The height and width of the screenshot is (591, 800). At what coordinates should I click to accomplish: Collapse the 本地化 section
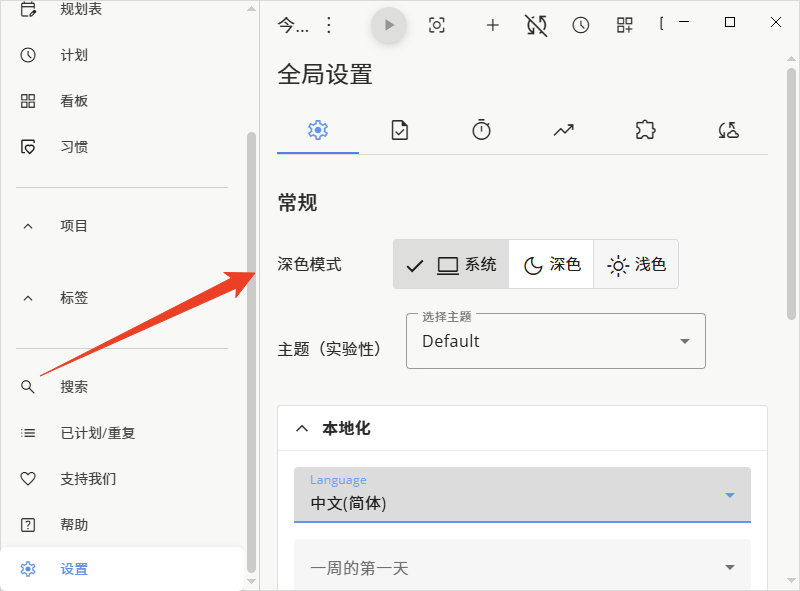pyautogui.click(x=302, y=428)
